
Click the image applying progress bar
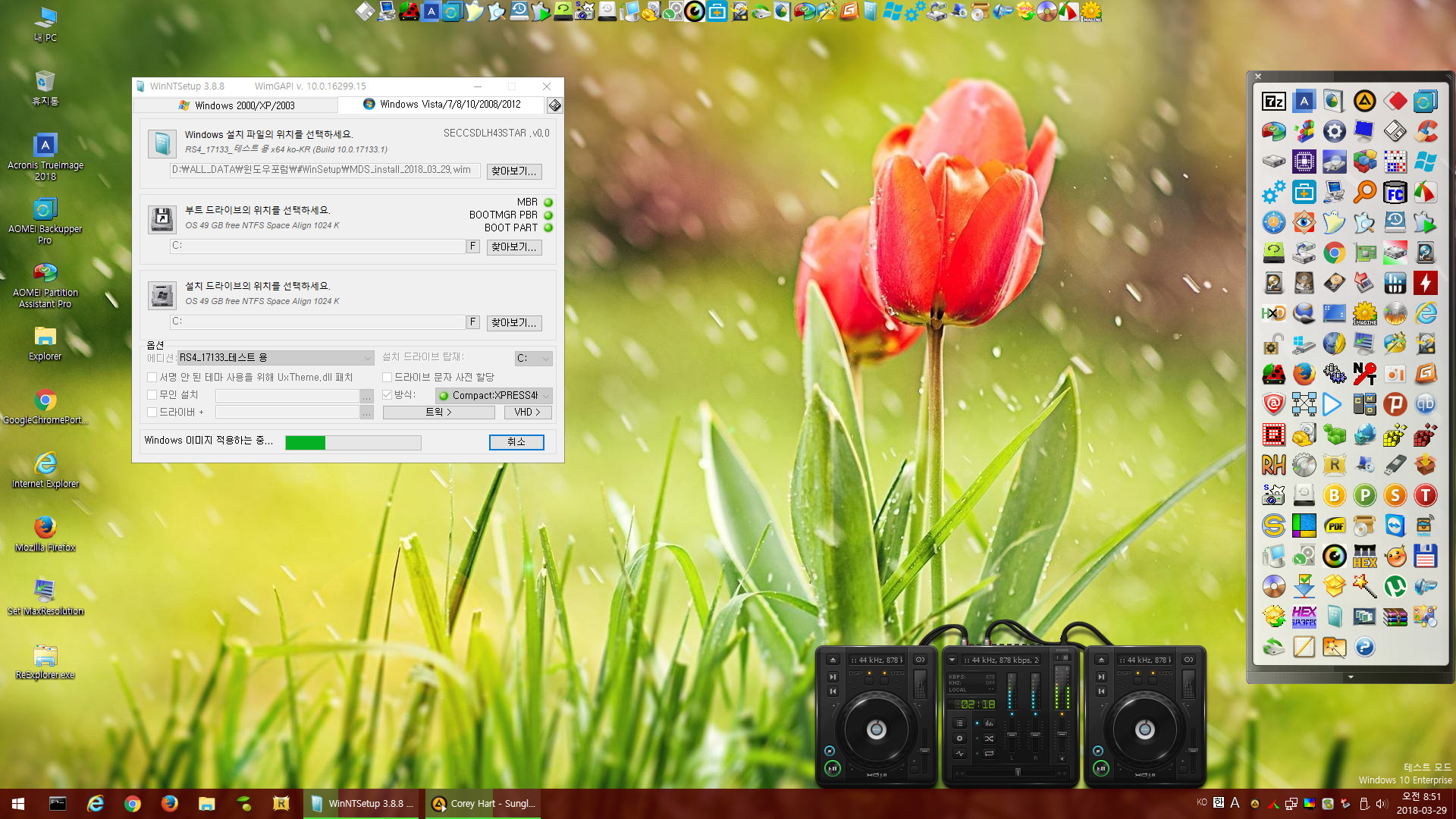point(353,443)
